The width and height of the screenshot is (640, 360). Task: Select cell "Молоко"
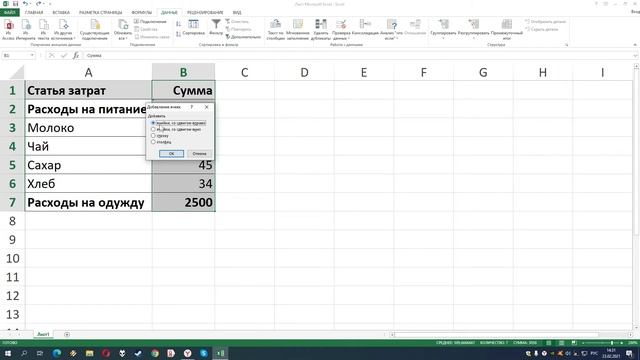tap(88, 128)
